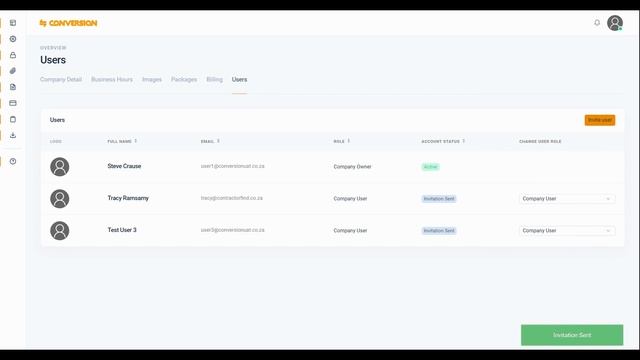Image resolution: width=640 pixels, height=360 pixels.
Task: Sort by Email column arrow
Action: (218, 141)
